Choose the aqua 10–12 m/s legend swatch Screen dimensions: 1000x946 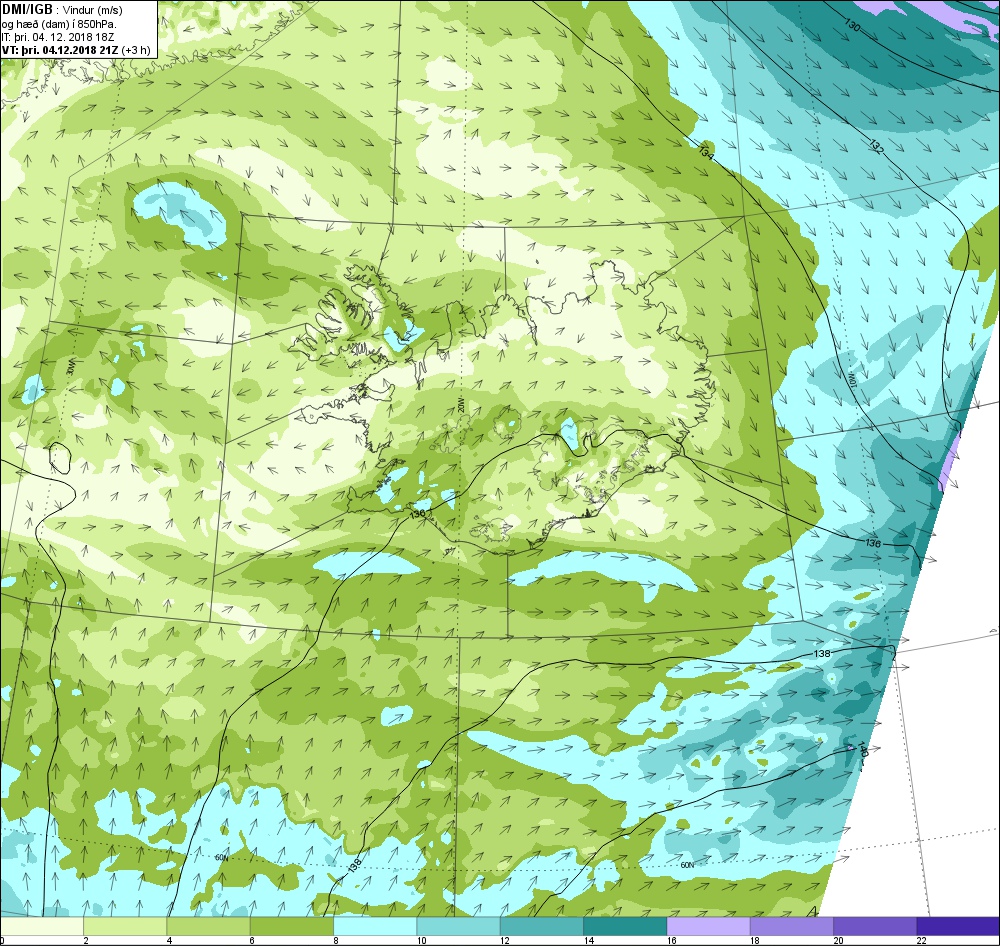tap(458, 925)
